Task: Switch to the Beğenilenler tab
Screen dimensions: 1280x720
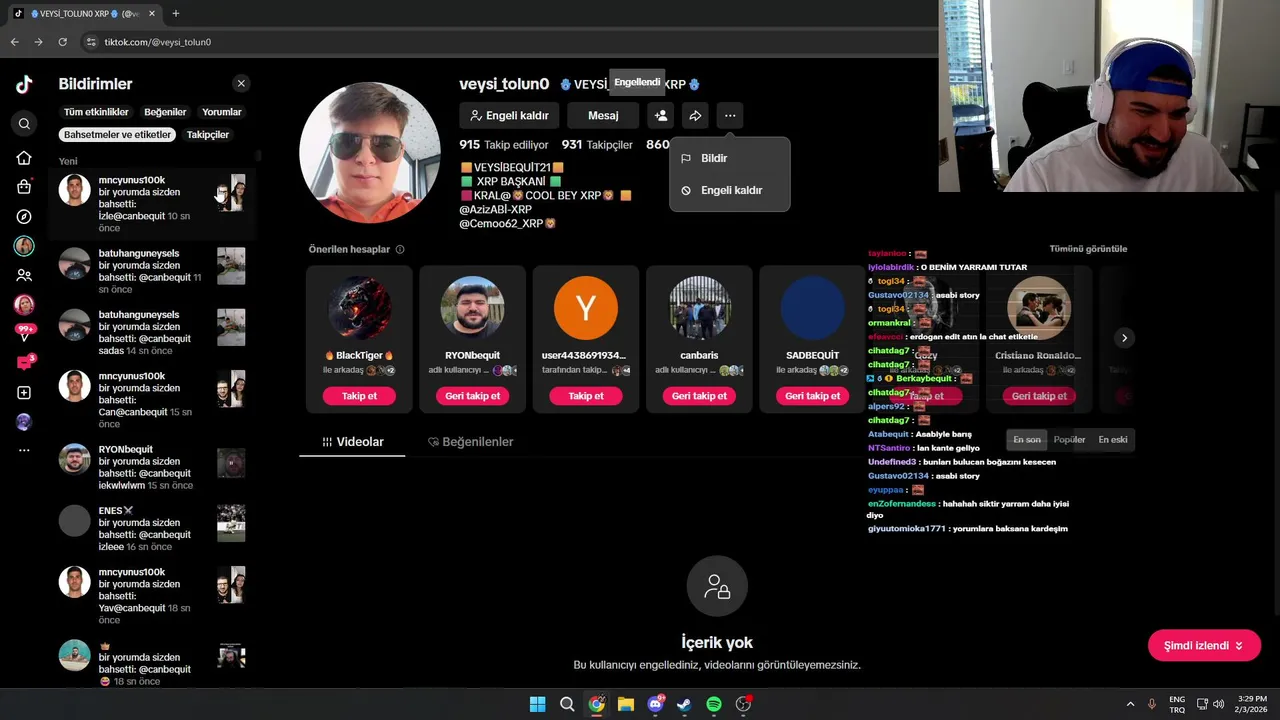Action: [x=470, y=442]
